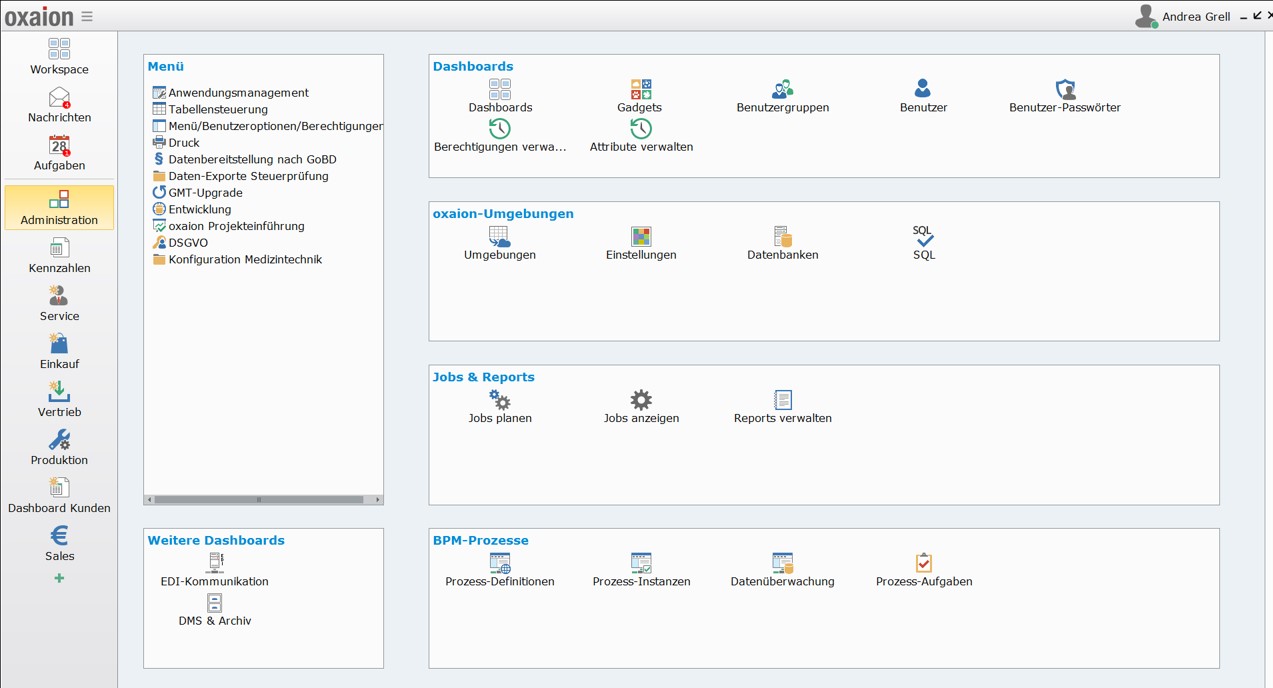1273x688 pixels.
Task: Open the DSGVO menu entry
Action: (180, 243)
